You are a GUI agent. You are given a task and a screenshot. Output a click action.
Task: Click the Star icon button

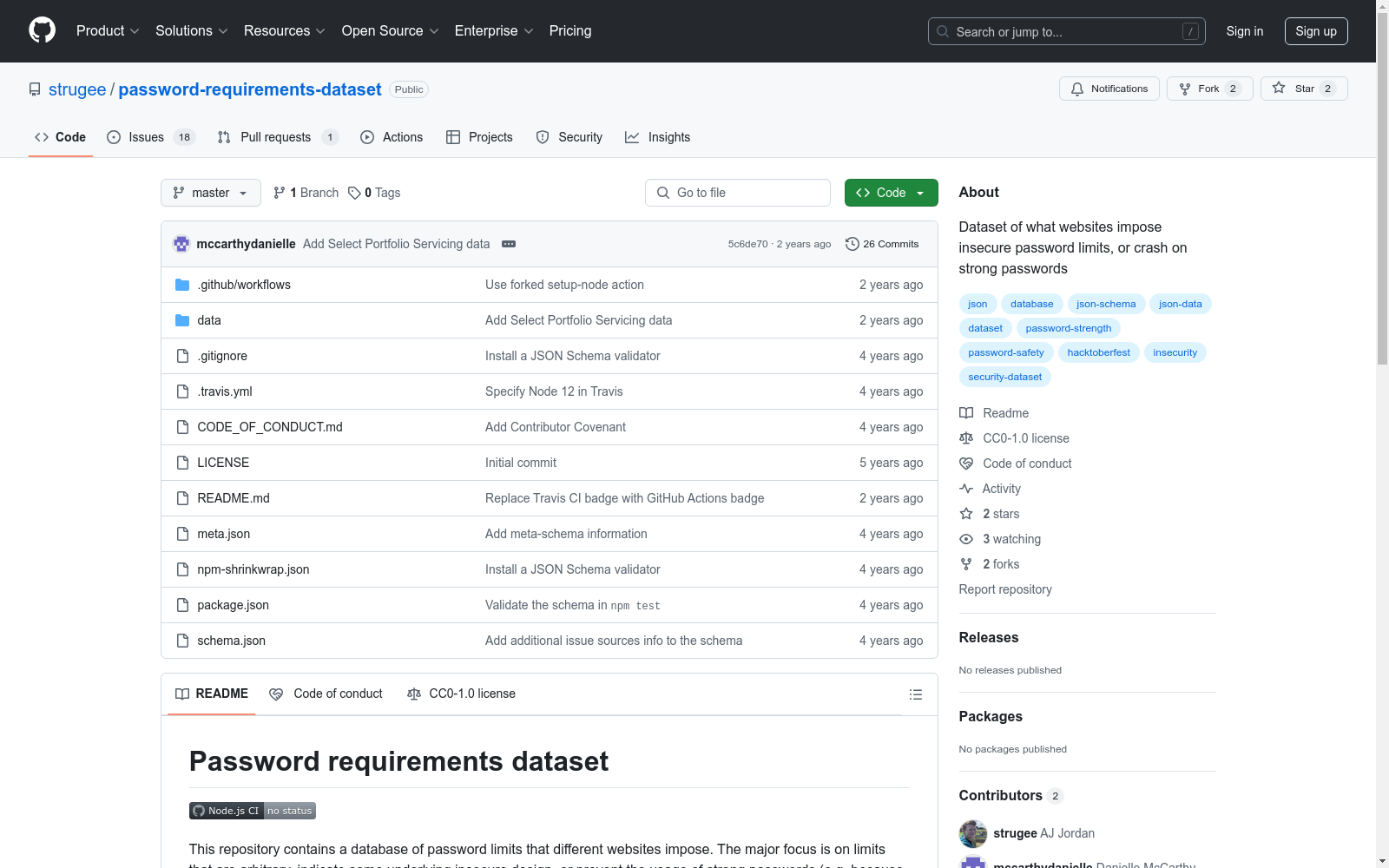coord(1279,89)
